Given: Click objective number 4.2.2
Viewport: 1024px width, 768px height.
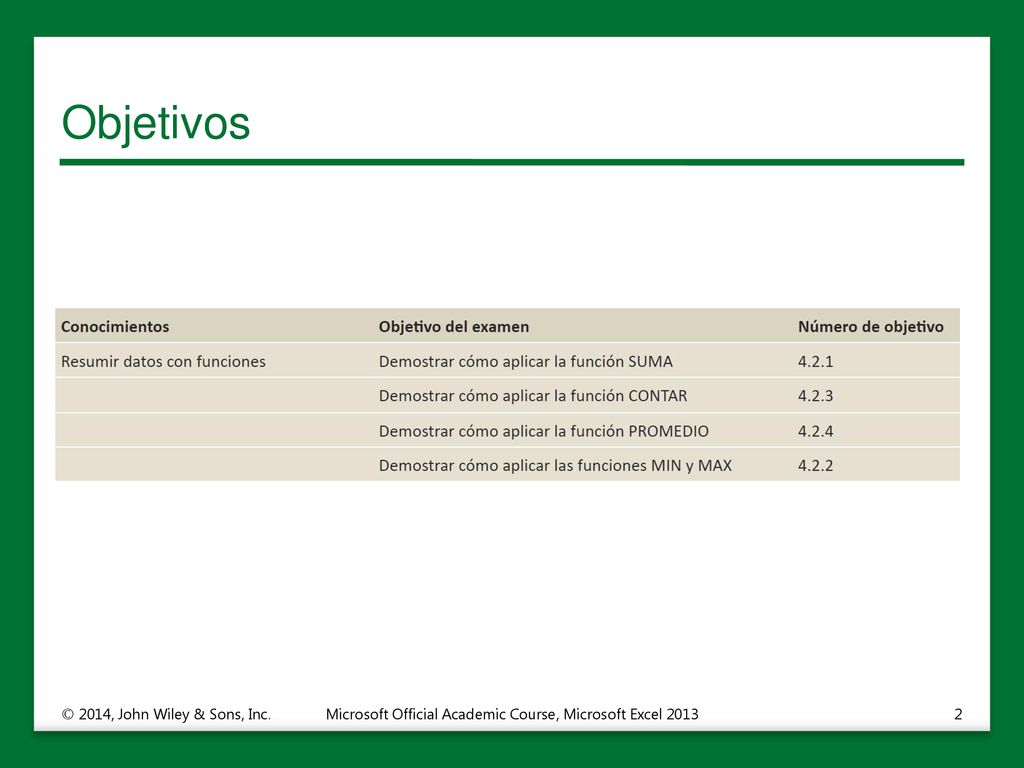Looking at the screenshot, I should (816, 465).
